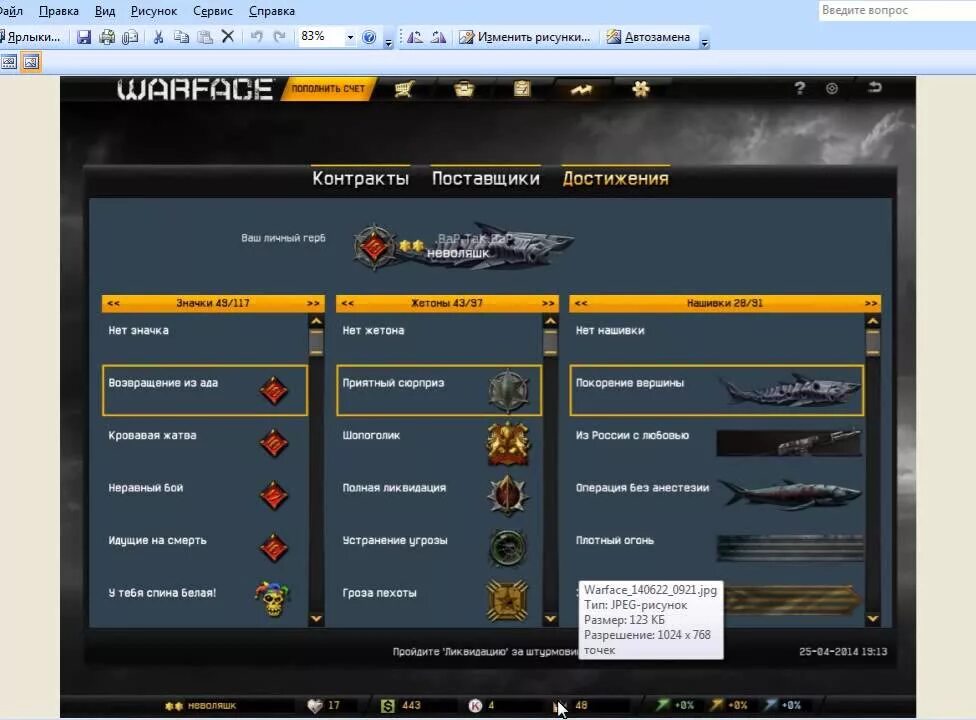Expand toolbar options after Автозамена
976x720 pixels.
point(705,41)
